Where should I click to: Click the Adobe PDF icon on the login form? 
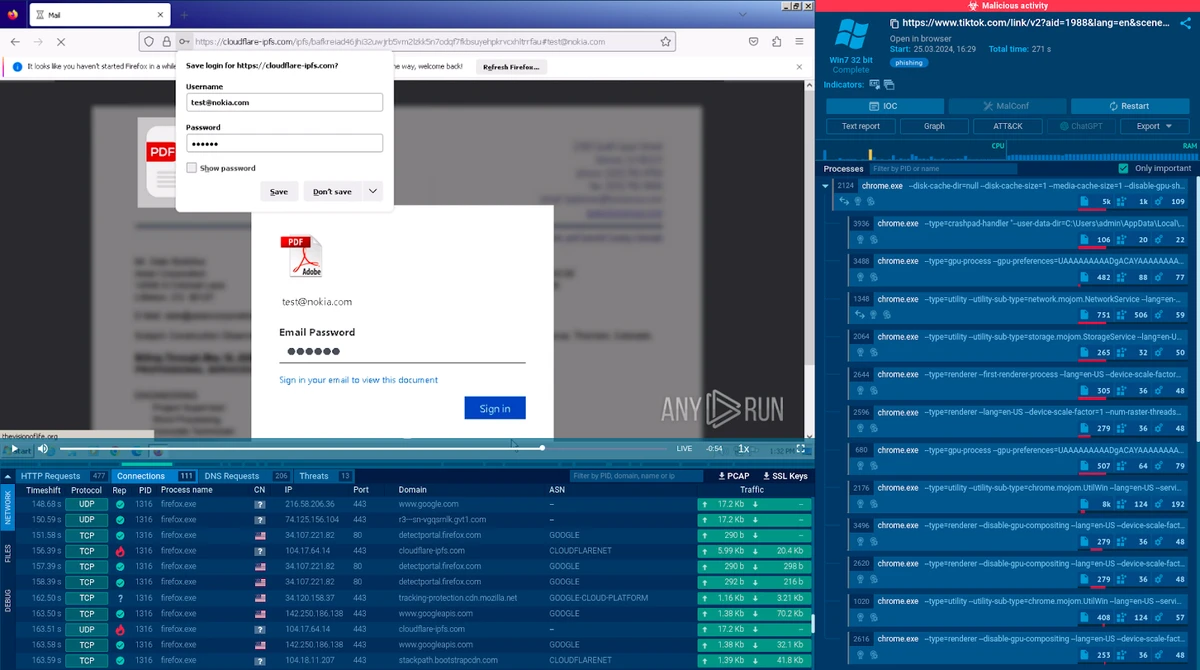[x=300, y=257]
